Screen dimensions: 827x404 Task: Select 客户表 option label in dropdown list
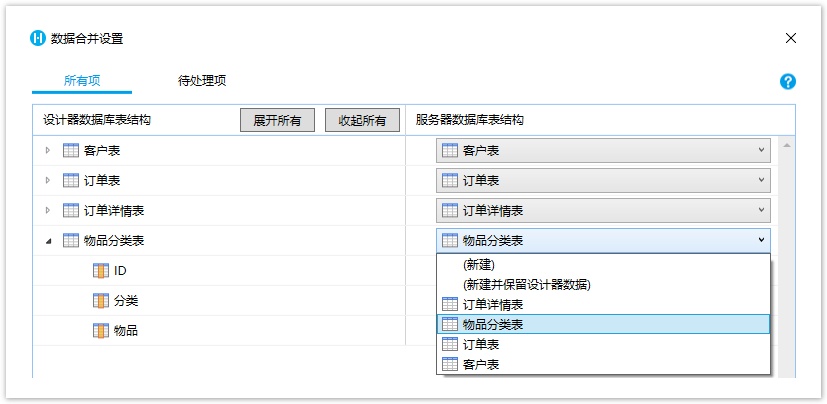(x=480, y=365)
